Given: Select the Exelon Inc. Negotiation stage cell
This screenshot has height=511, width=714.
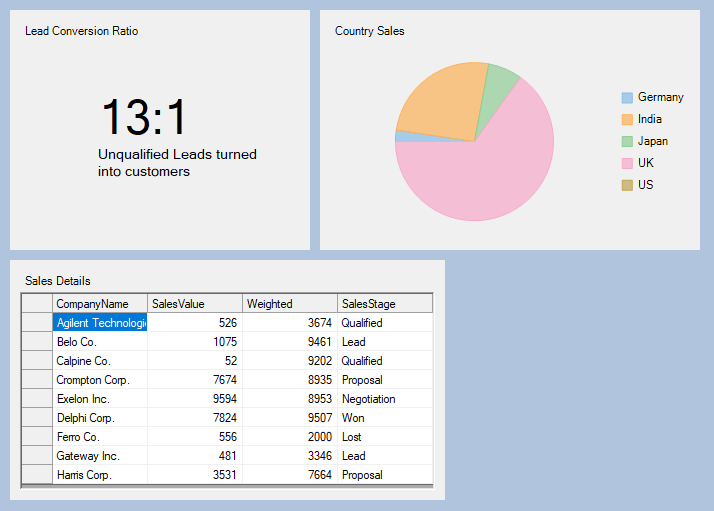Looking at the screenshot, I should coord(384,399).
